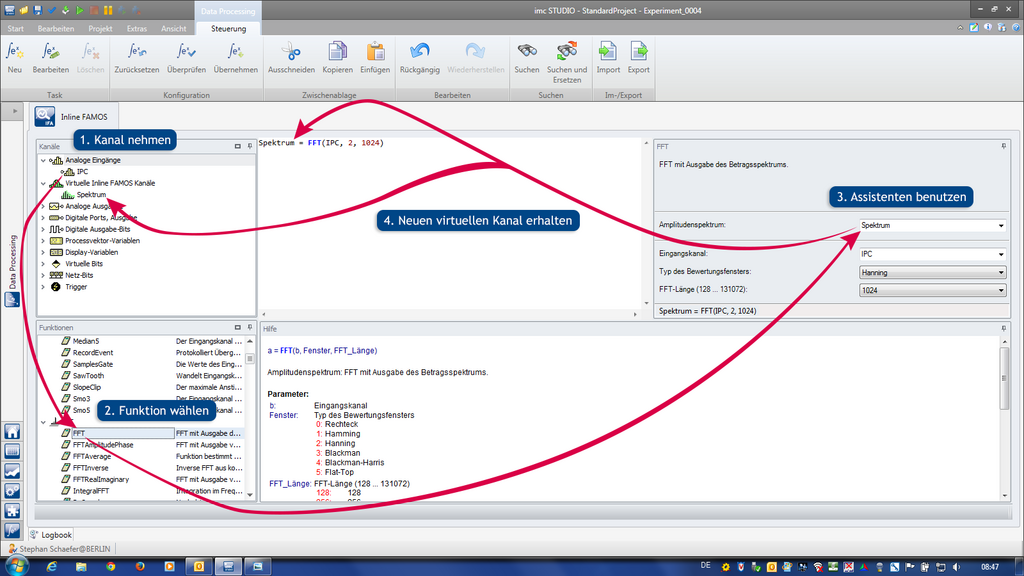Pin the Kanäle panel with pushpin
1024x576 pixels.
pyautogui.click(x=250, y=146)
